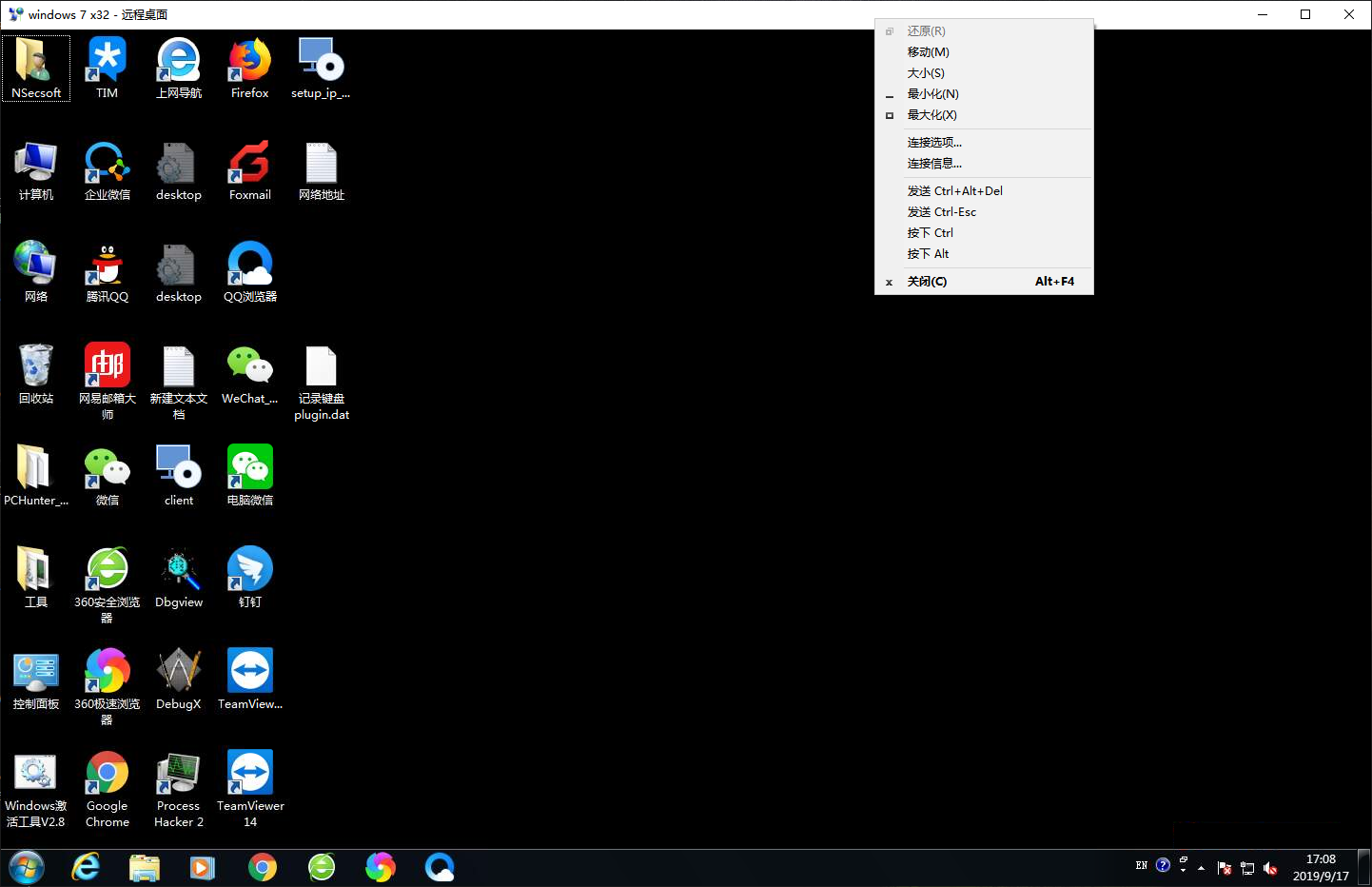Open the DebugX application icon
Image resolution: width=1372 pixels, height=887 pixels.
click(179, 680)
